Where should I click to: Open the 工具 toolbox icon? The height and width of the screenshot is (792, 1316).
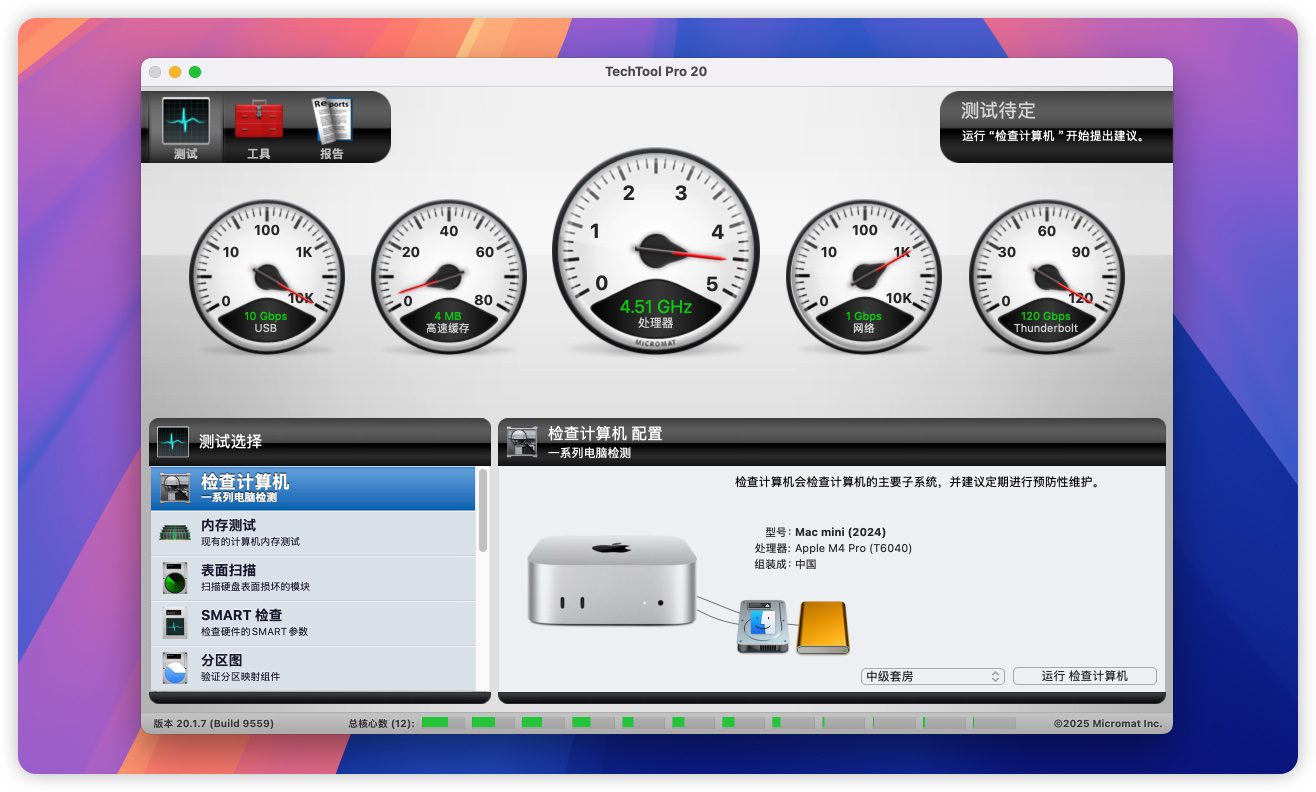point(259,127)
